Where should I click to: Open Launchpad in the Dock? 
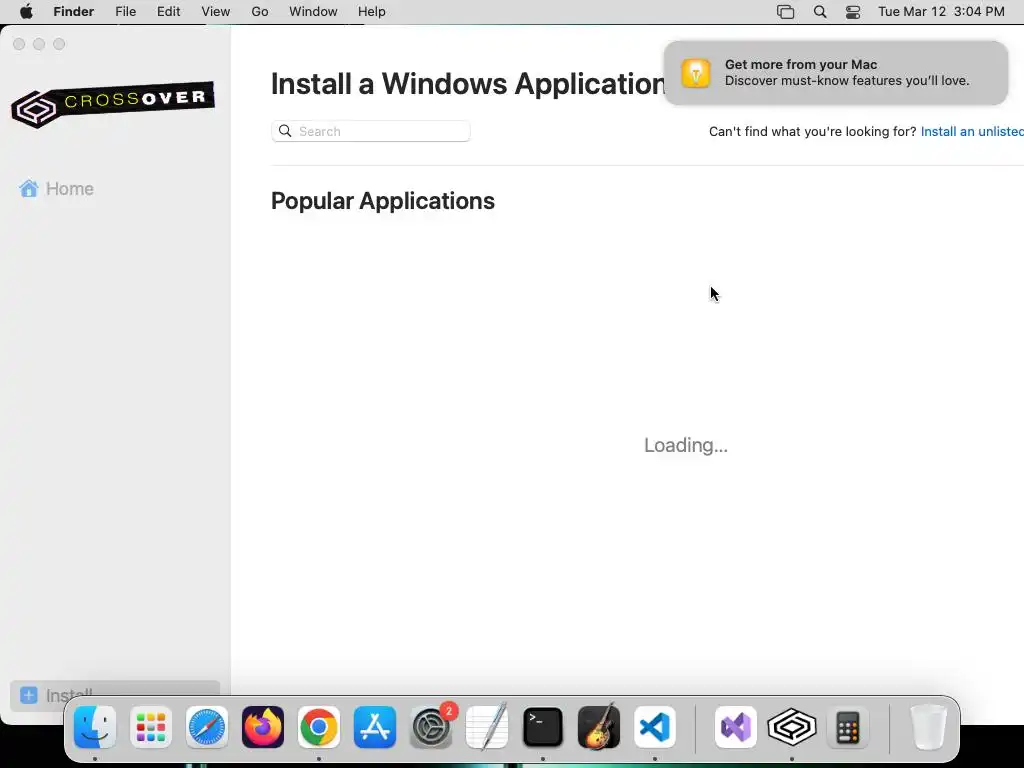[x=151, y=727]
